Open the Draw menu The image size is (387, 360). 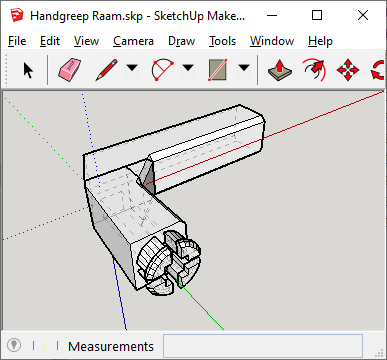click(x=181, y=41)
